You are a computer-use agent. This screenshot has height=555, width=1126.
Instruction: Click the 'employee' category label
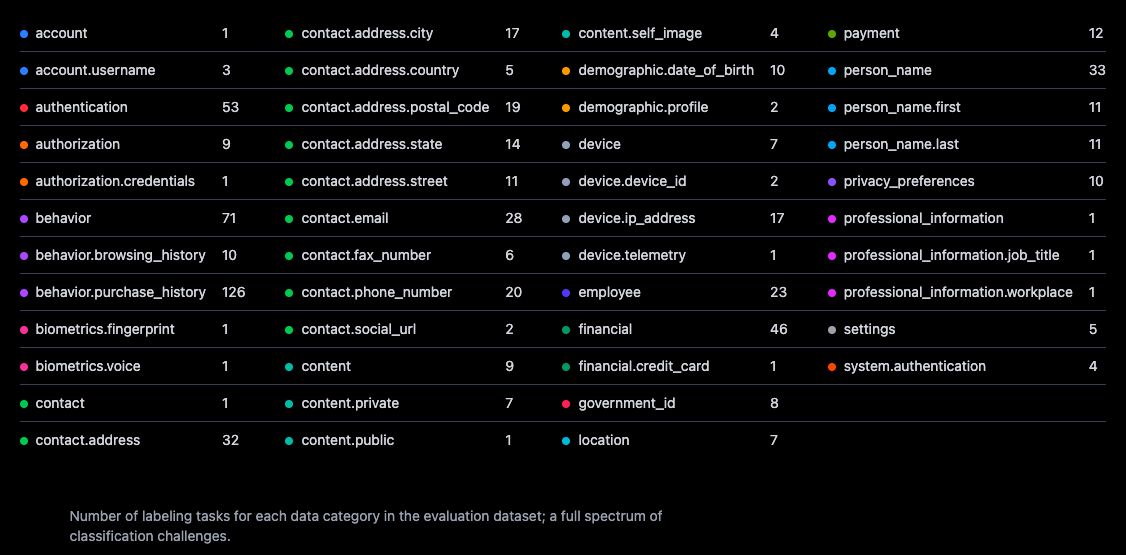point(609,292)
